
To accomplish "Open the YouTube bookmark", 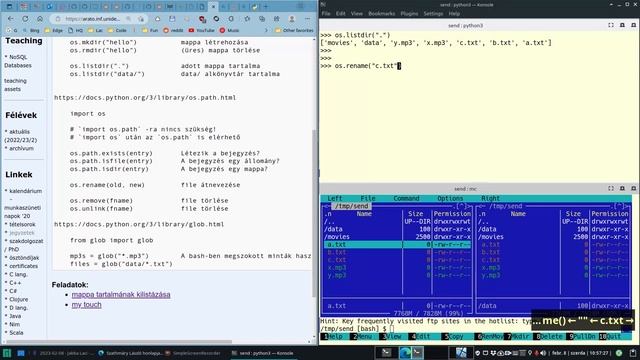I will click(x=202, y=30).
